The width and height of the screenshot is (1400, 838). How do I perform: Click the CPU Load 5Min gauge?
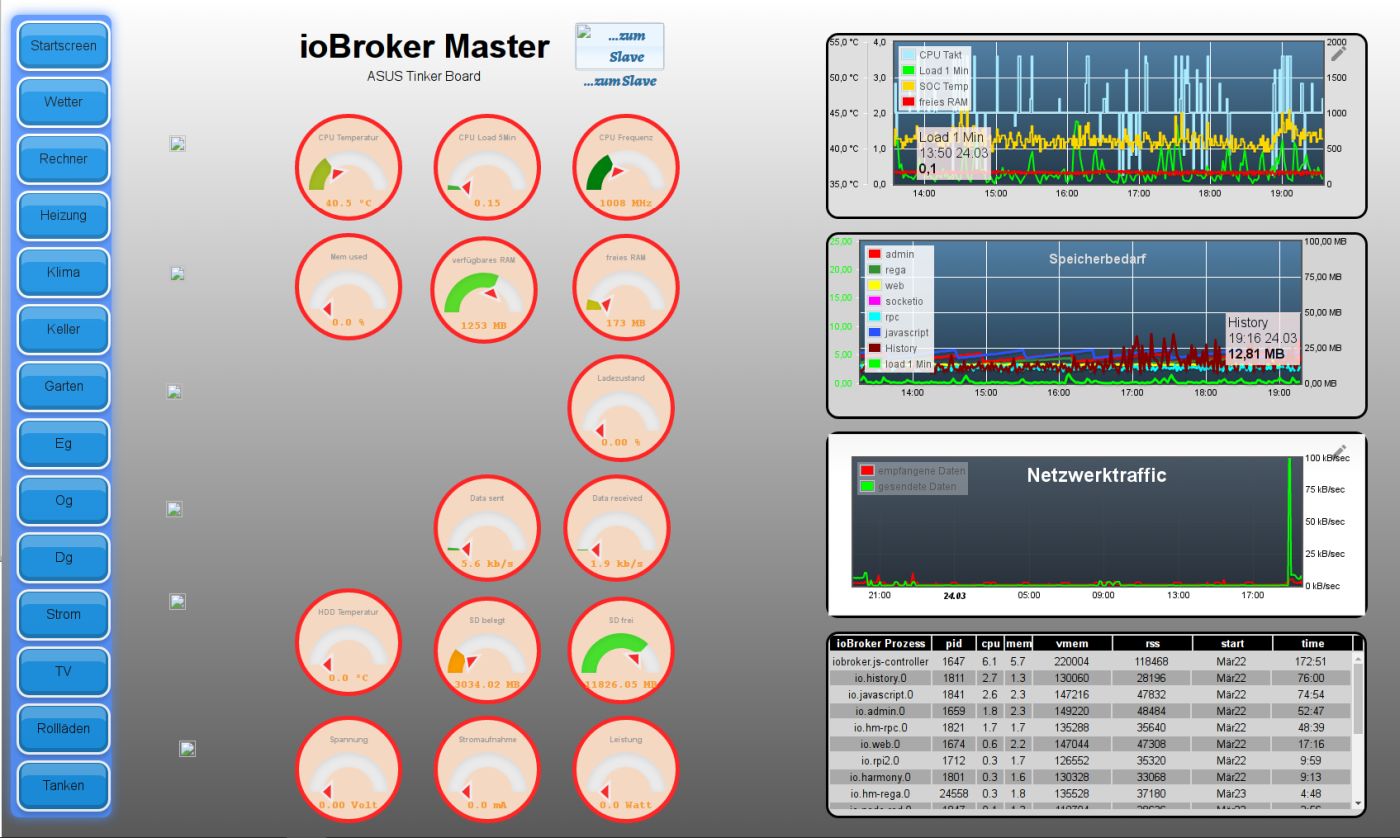click(x=487, y=167)
